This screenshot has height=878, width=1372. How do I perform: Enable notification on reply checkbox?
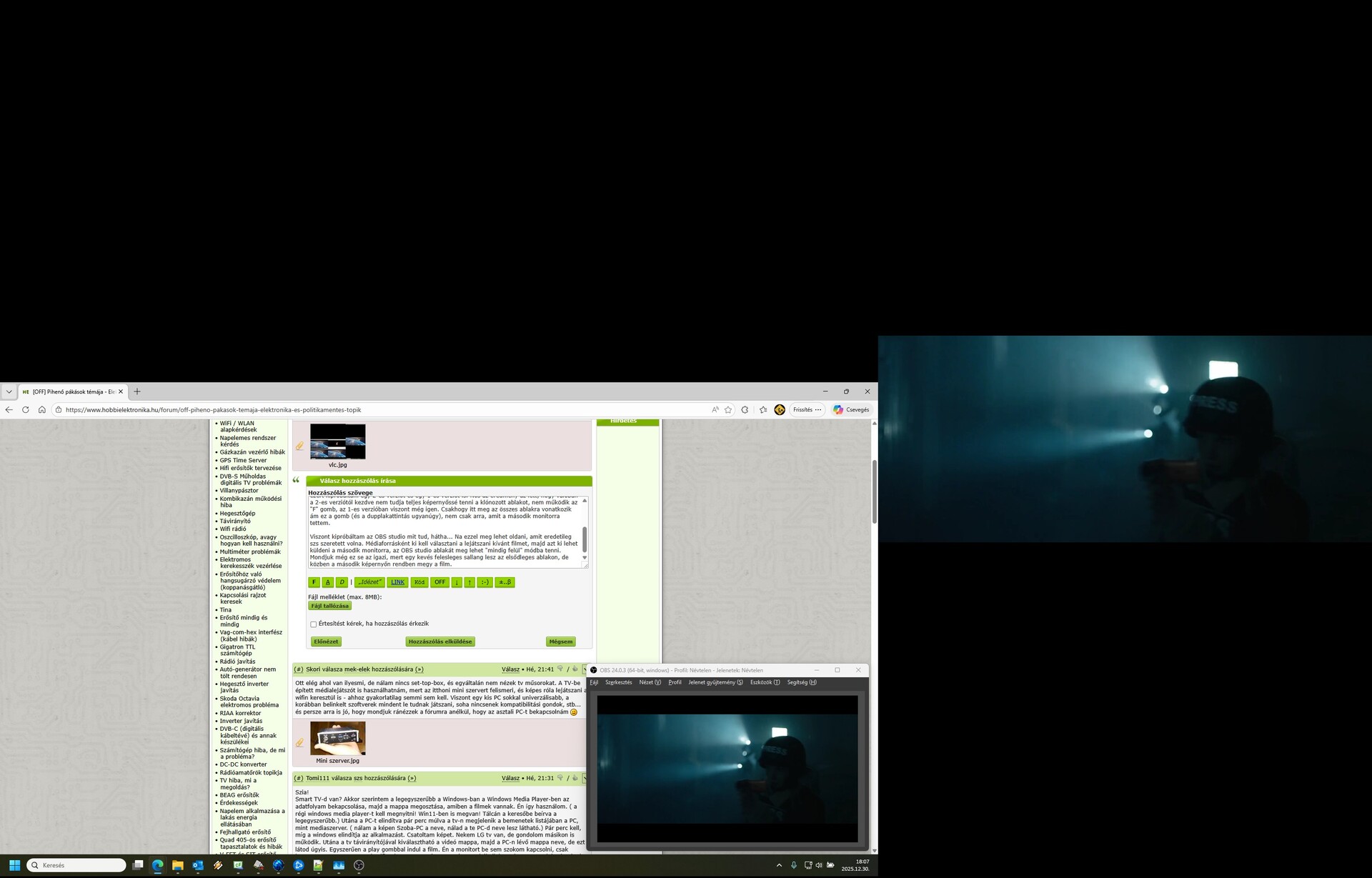coord(313,624)
